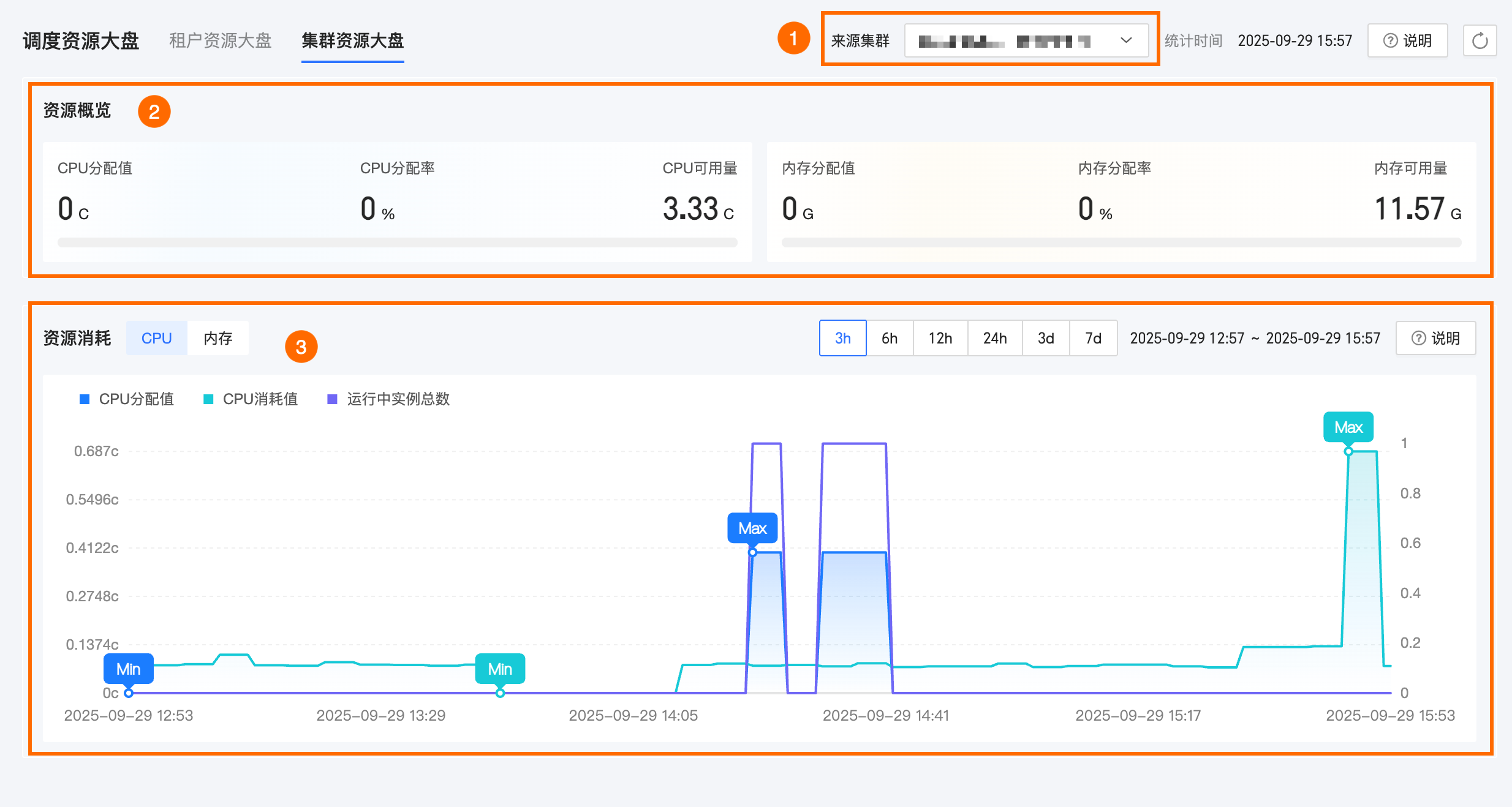
Task: Expand the 来源集群 dropdown arrow
Action: coord(1125,40)
